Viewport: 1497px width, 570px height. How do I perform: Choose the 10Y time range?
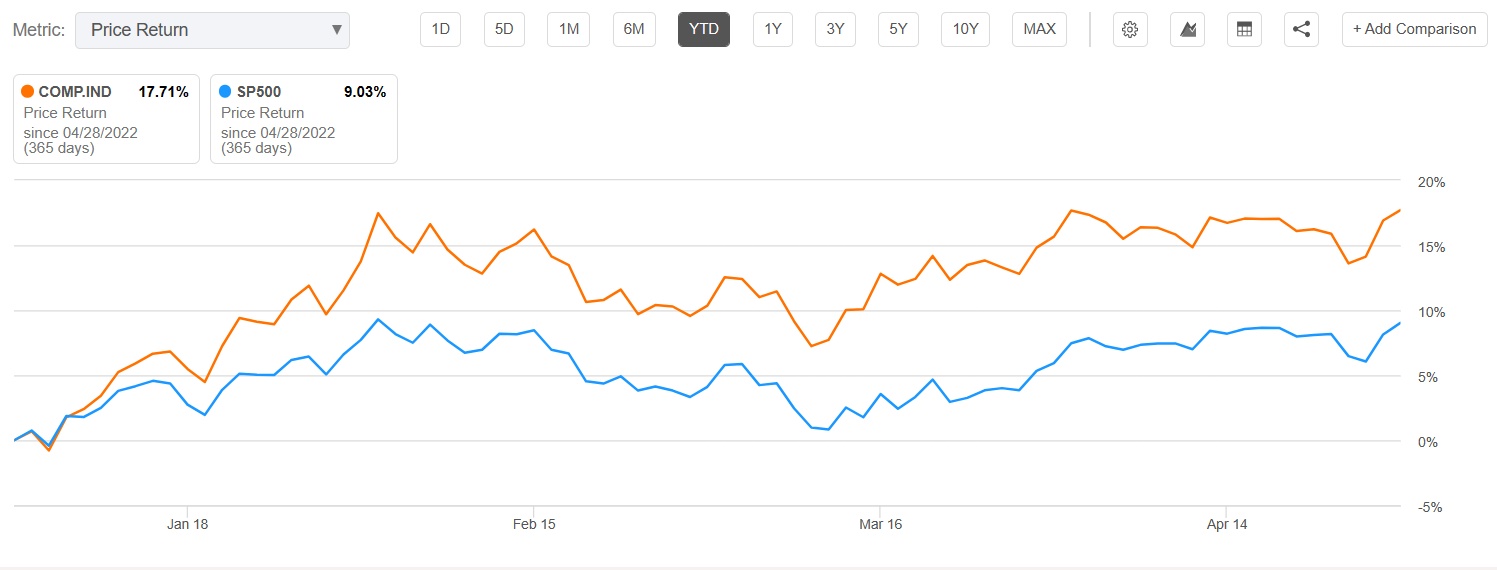(965, 29)
